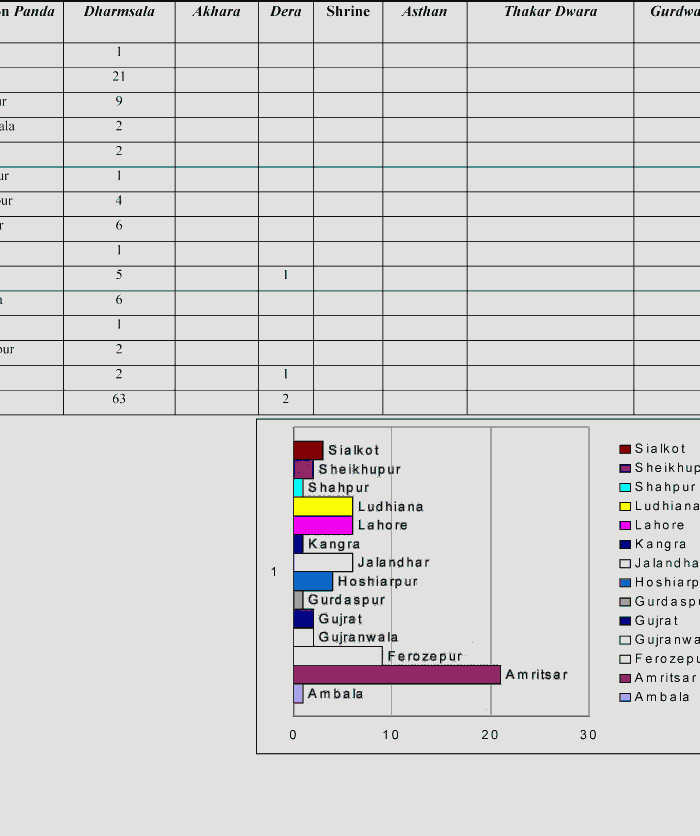Click the white Ferozepur bar in the chart
The width and height of the screenshot is (700, 836).
click(337, 656)
